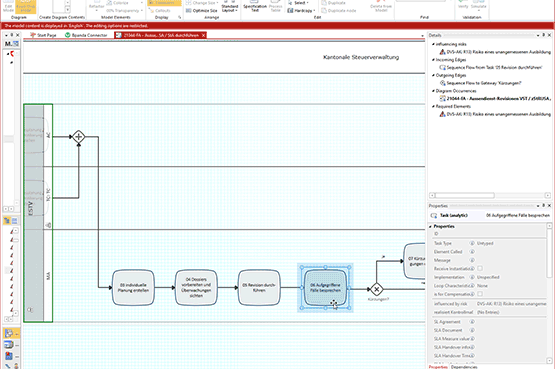Toggle the Is for Compensation checkbox
The height and width of the screenshot is (369, 555).
480,294
